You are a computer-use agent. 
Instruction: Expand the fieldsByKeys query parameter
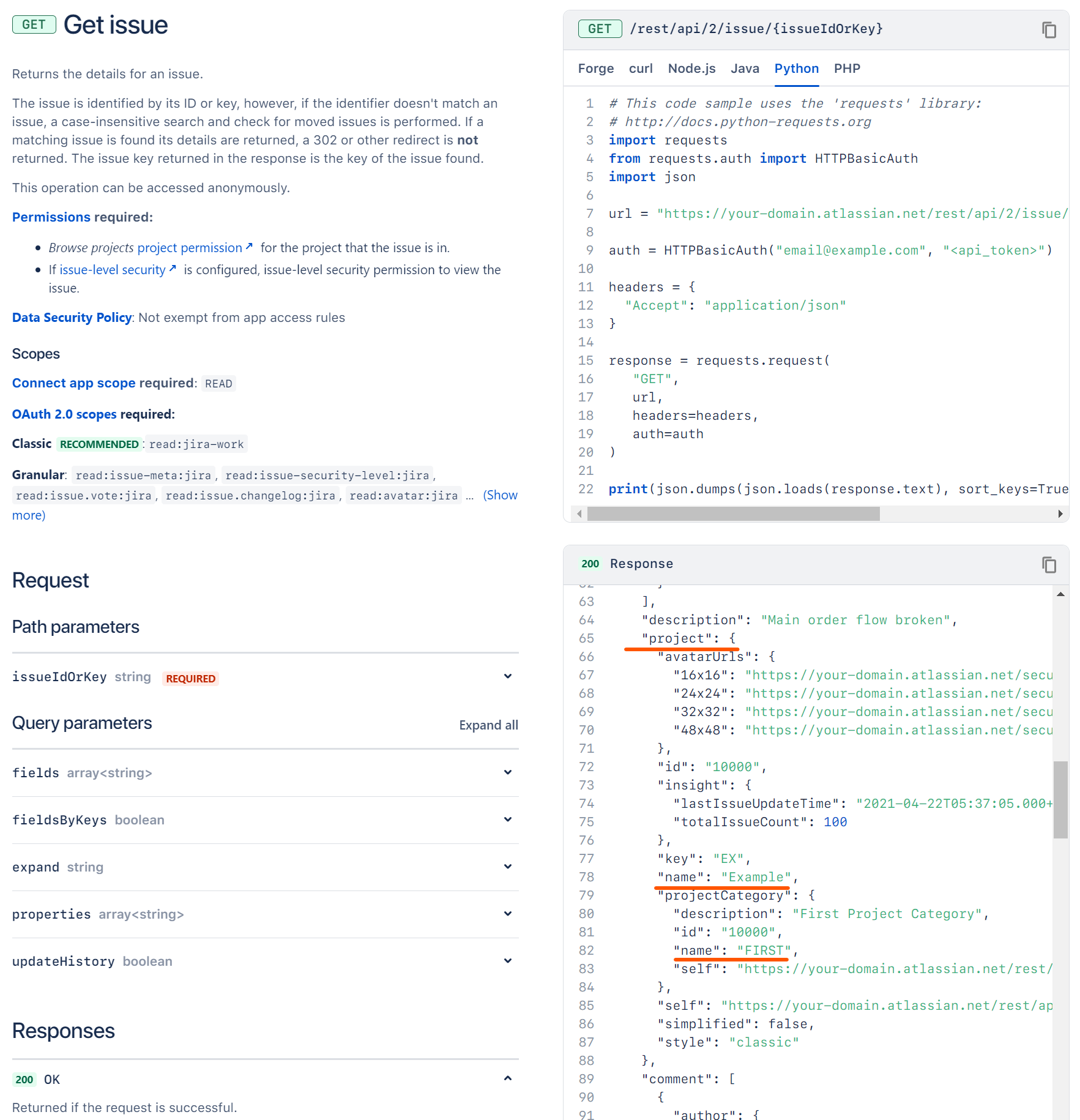click(508, 819)
